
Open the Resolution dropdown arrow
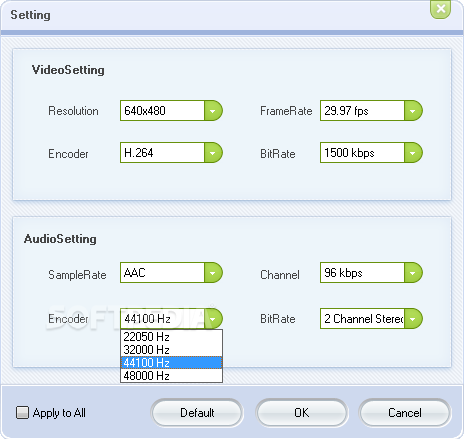(x=213, y=111)
